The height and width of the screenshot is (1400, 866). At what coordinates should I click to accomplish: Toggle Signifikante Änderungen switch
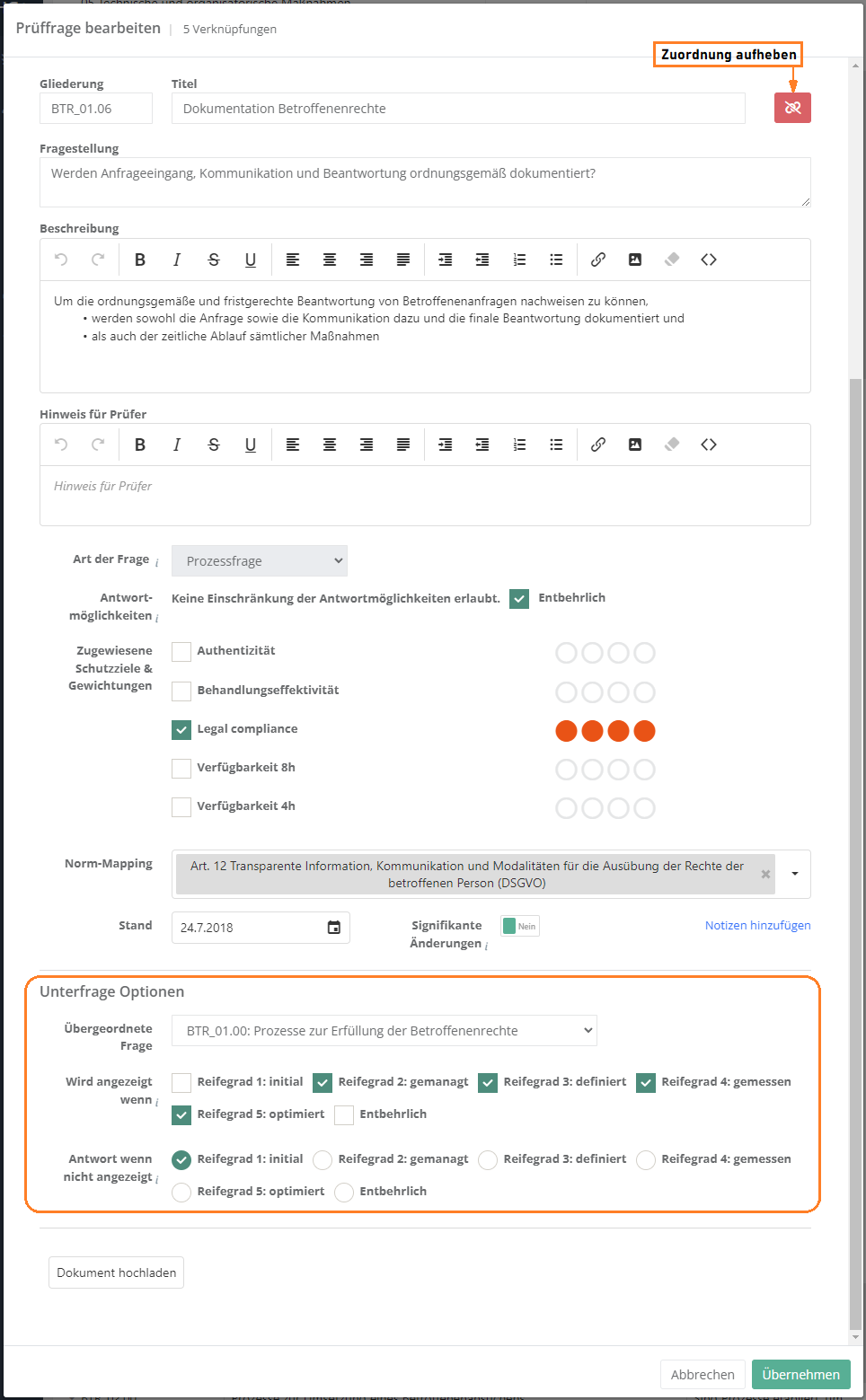tap(520, 926)
